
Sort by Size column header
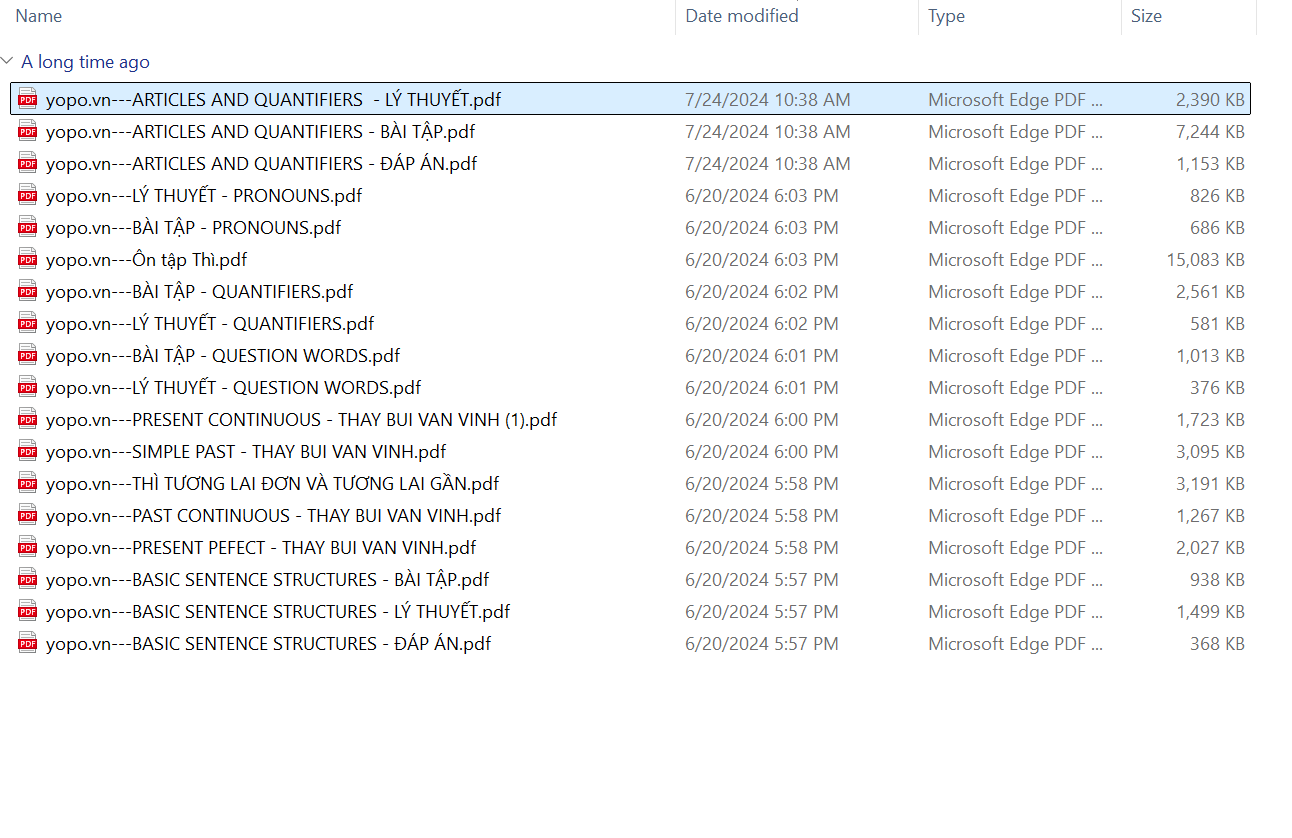click(x=1146, y=16)
